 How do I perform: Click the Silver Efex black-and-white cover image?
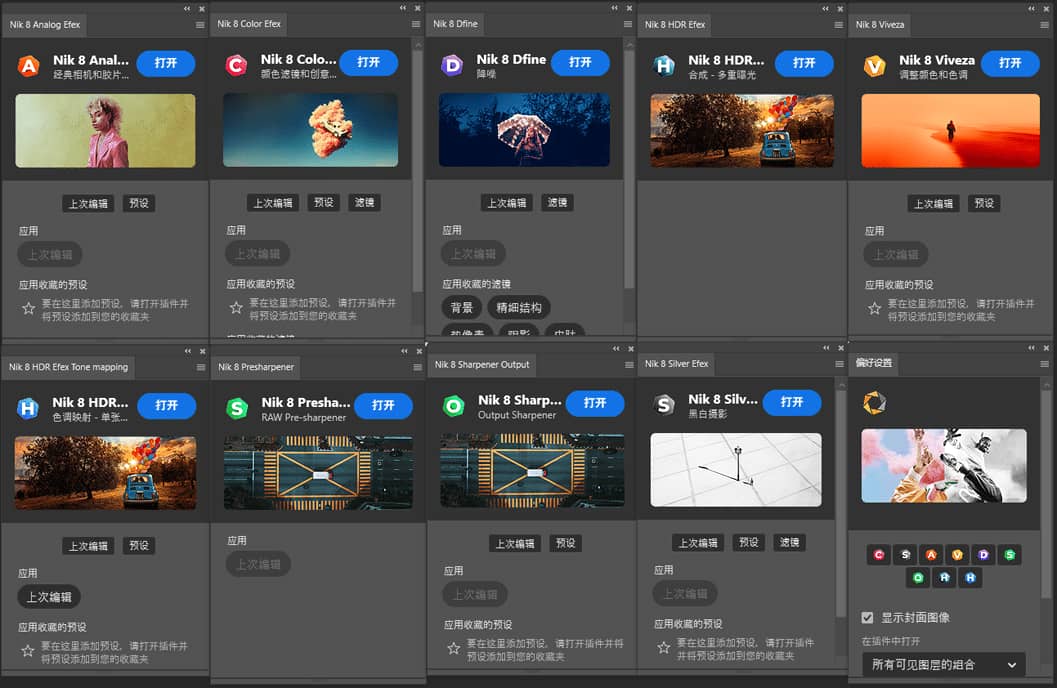pyautogui.click(x=736, y=470)
